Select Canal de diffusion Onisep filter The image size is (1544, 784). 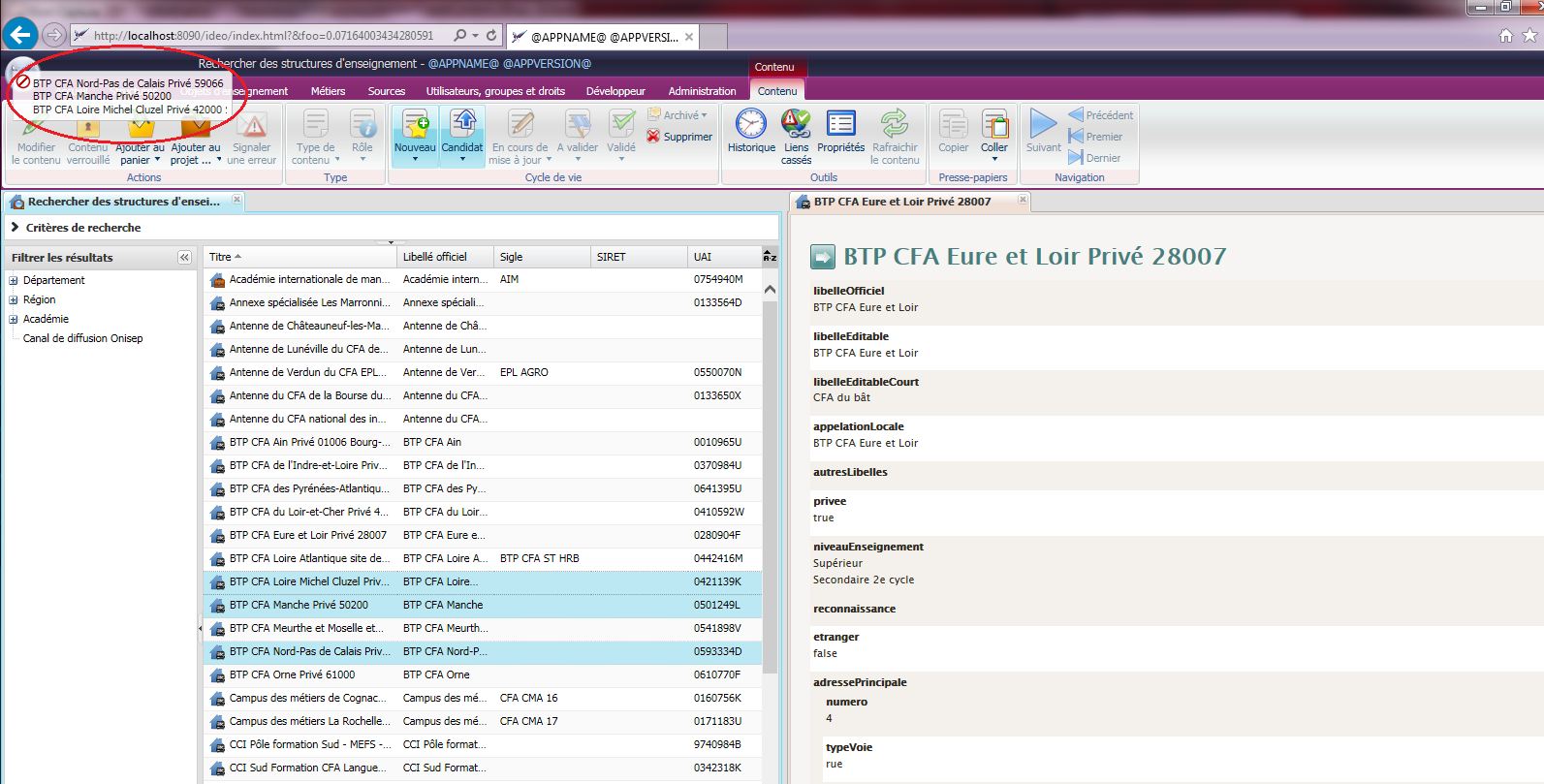[82, 338]
